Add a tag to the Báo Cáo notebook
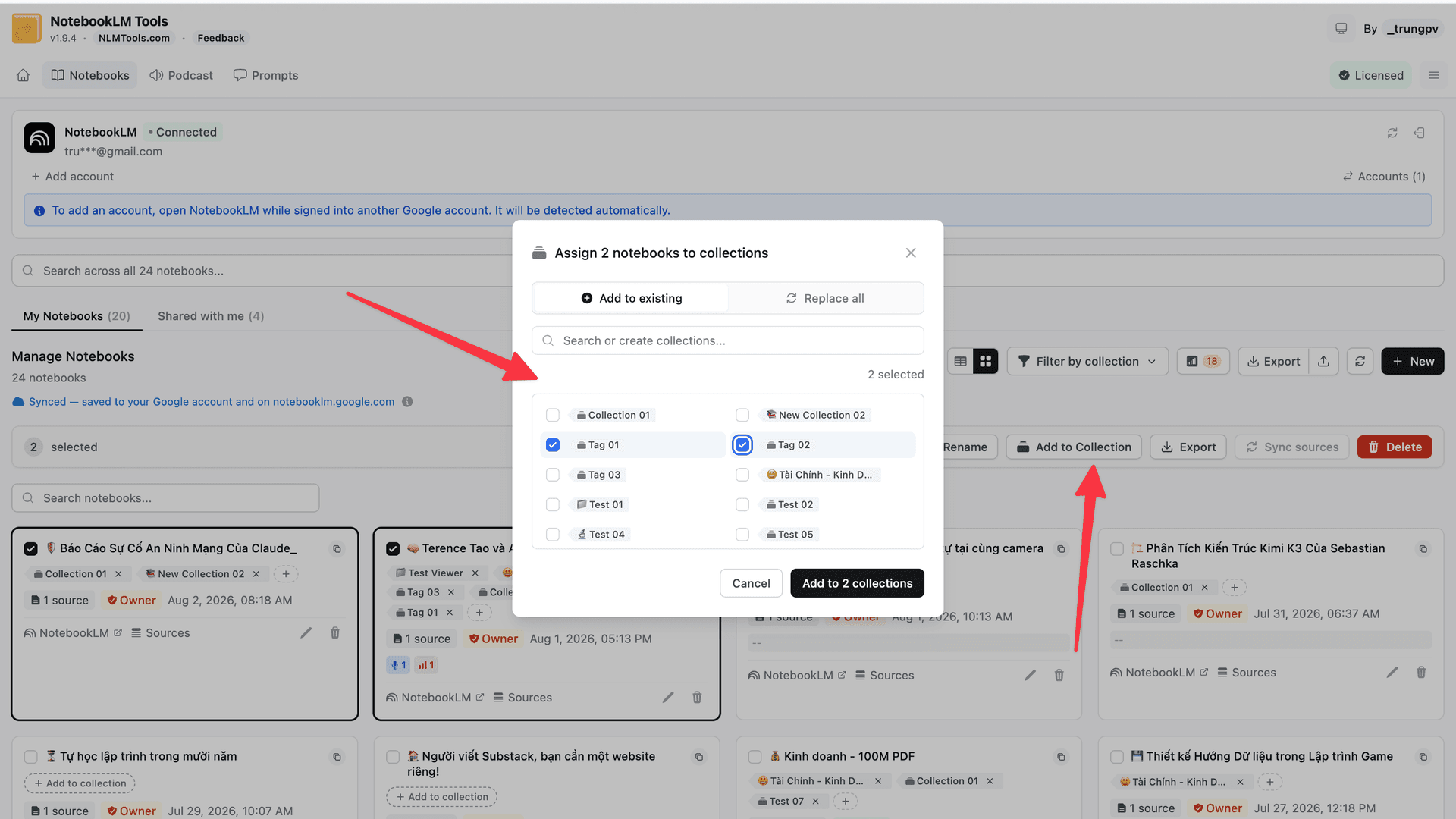Viewport: 1456px width, 819px height. point(286,574)
